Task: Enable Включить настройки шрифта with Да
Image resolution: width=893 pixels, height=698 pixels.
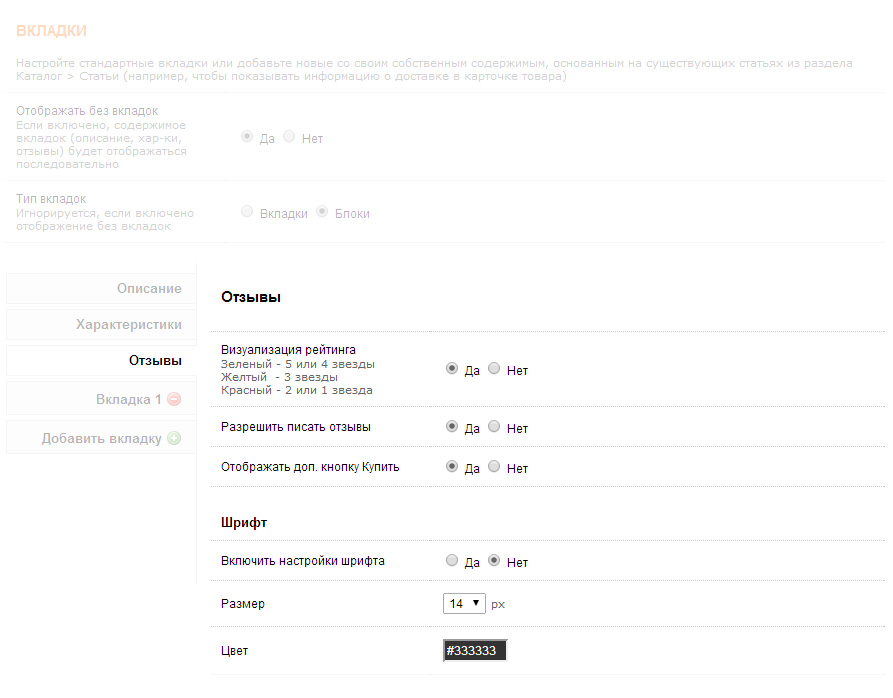Action: click(452, 561)
